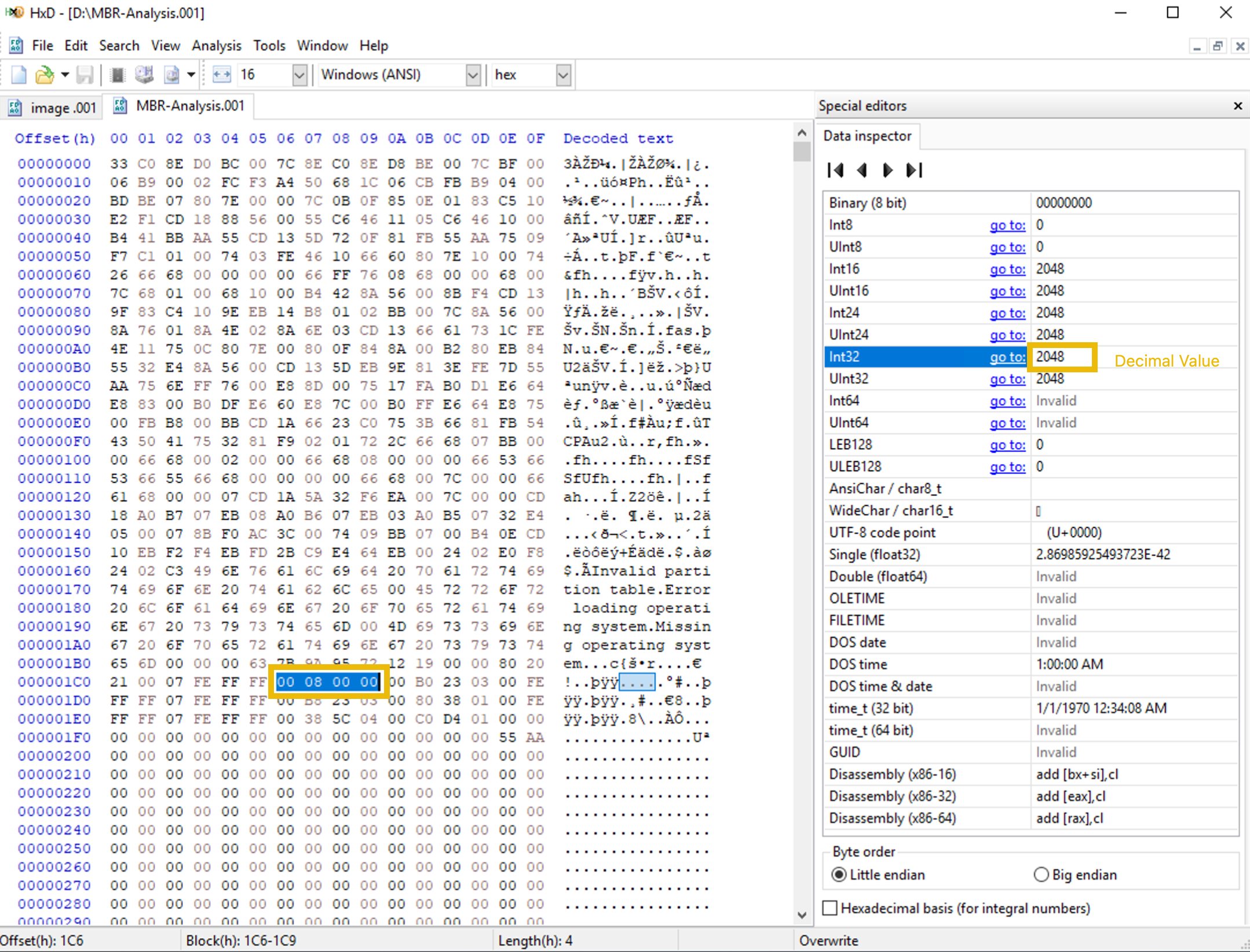Select Little endian byte order

878,875
